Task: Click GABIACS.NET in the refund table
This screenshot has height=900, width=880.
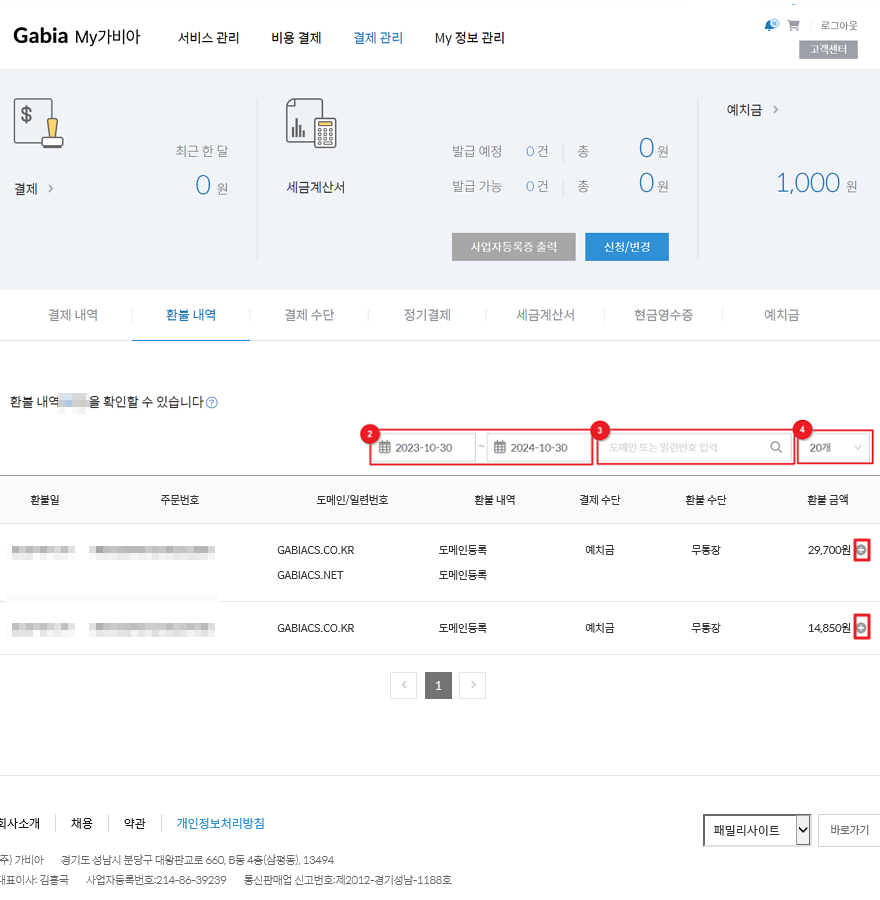Action: [x=310, y=575]
